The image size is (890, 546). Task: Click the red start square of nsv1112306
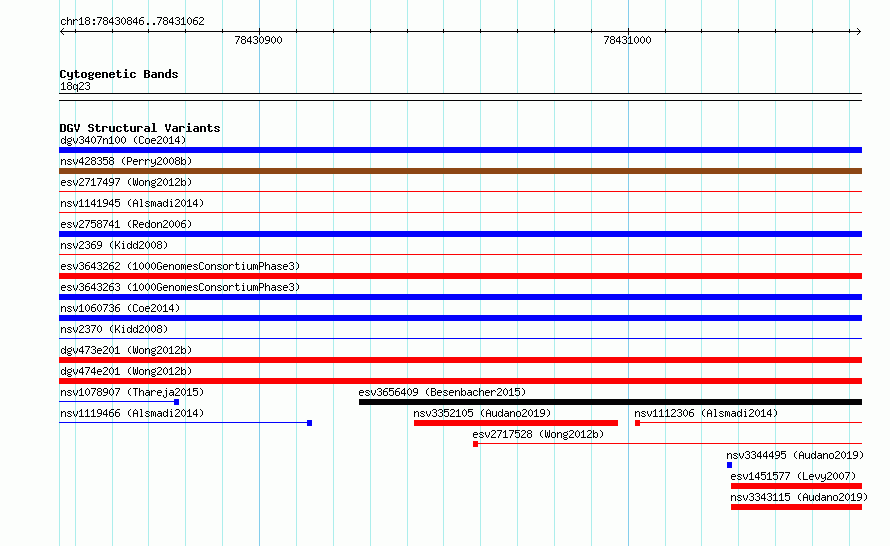pos(637,423)
